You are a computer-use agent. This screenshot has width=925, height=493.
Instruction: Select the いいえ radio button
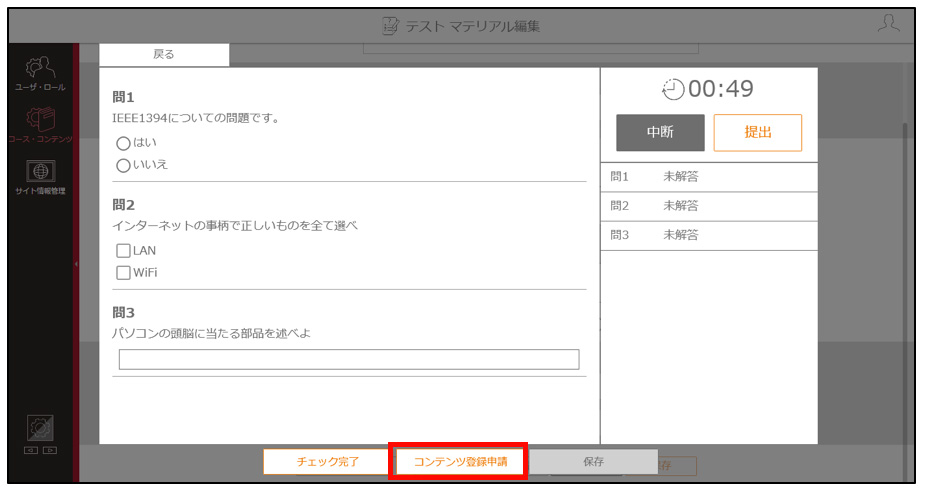123,166
